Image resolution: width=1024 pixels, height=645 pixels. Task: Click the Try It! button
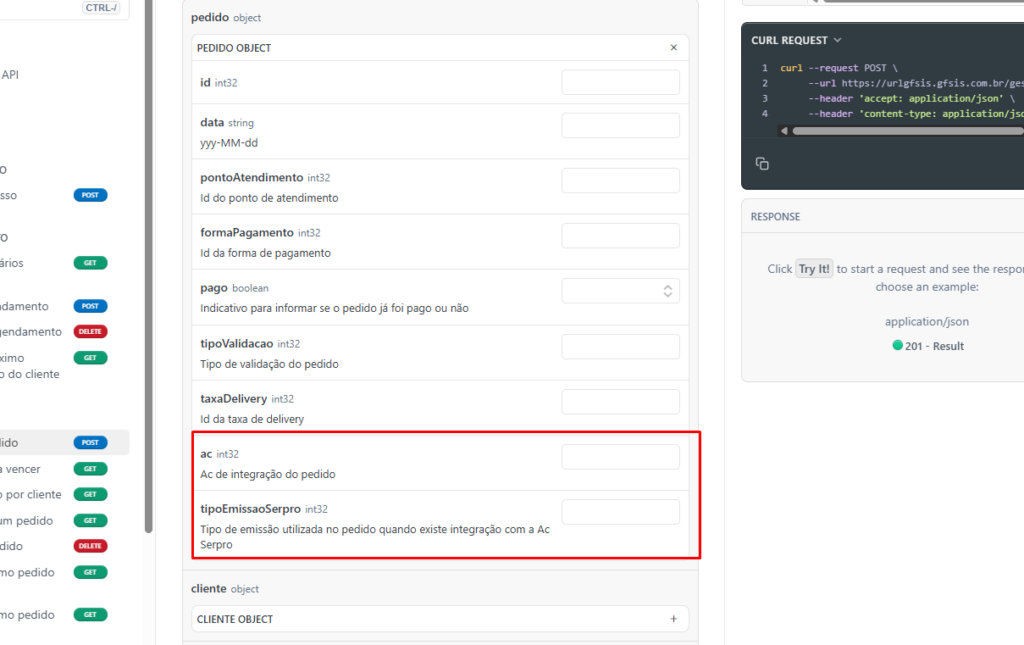pos(814,269)
